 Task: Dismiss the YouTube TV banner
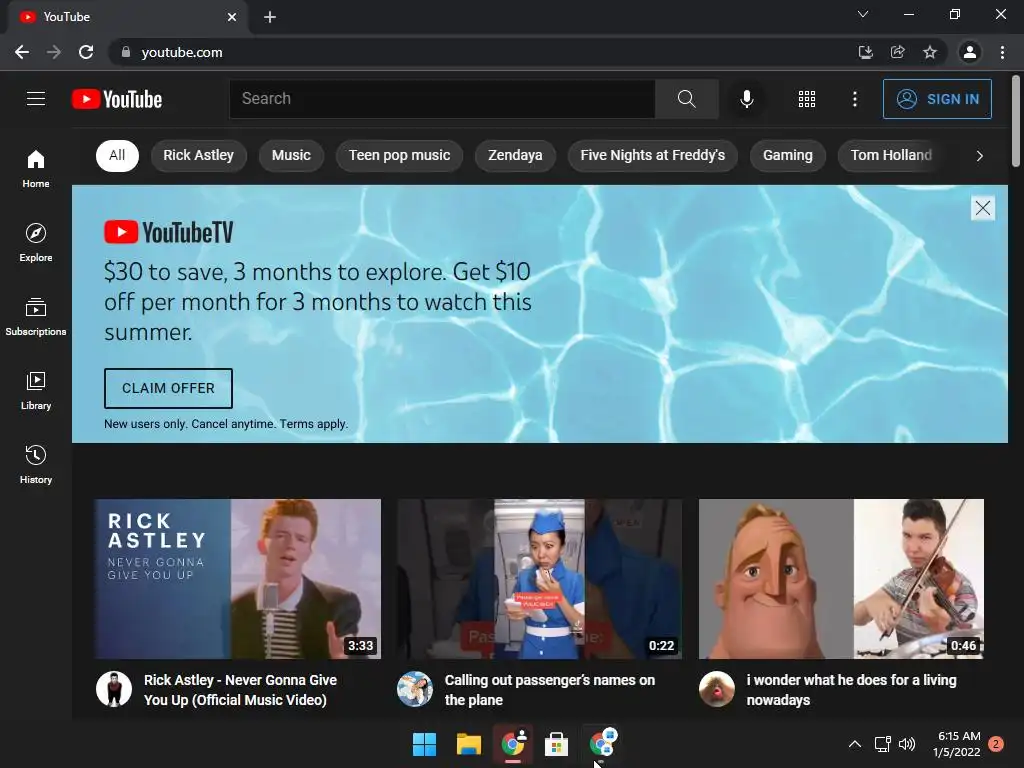[982, 208]
